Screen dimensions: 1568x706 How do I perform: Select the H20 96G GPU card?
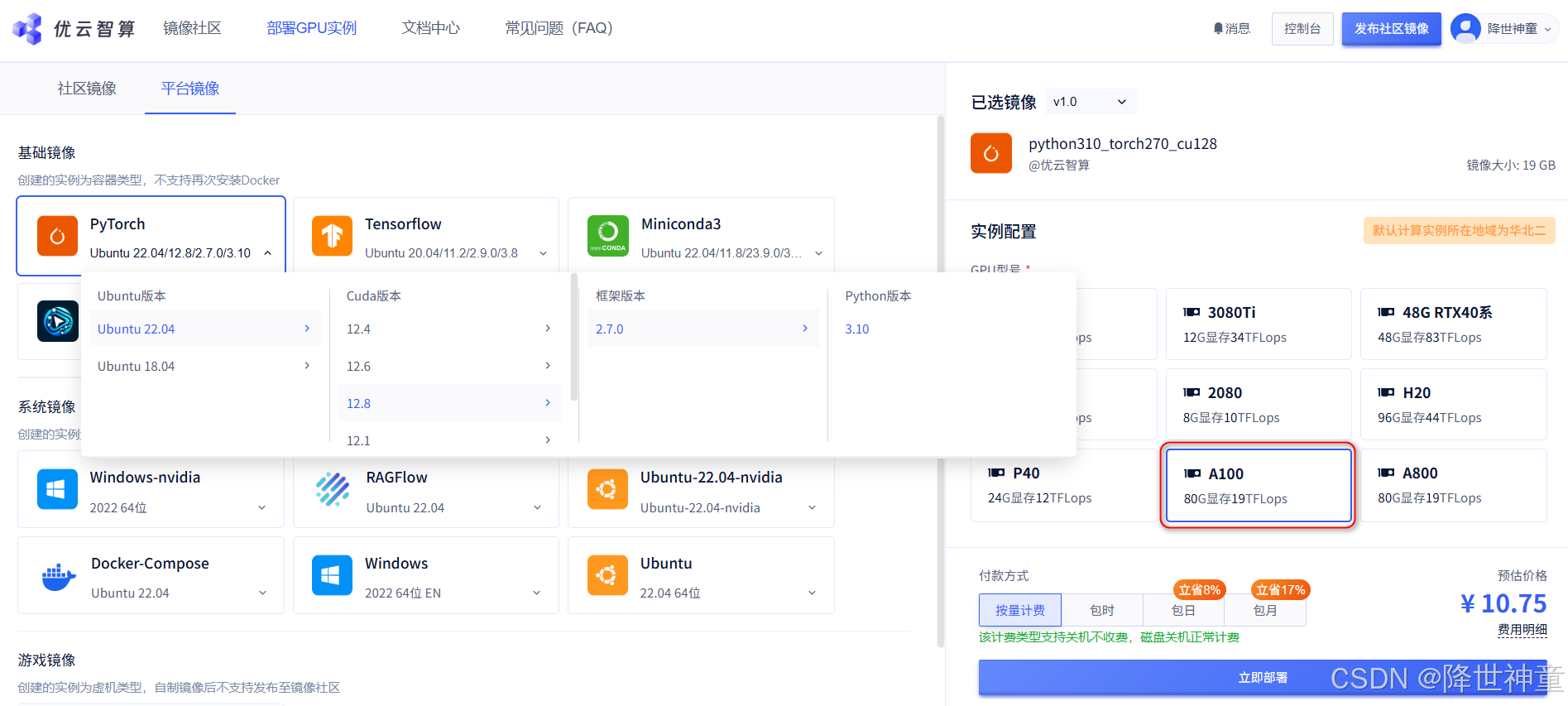tap(1454, 405)
